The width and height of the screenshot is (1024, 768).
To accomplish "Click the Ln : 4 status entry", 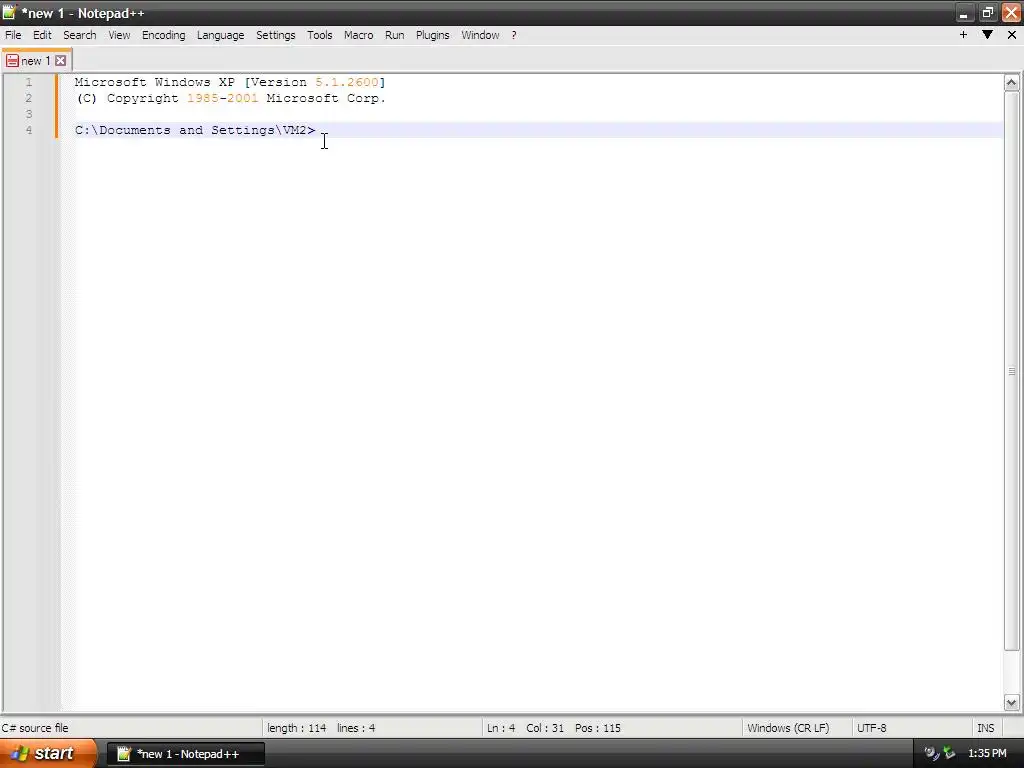I will pos(501,728).
